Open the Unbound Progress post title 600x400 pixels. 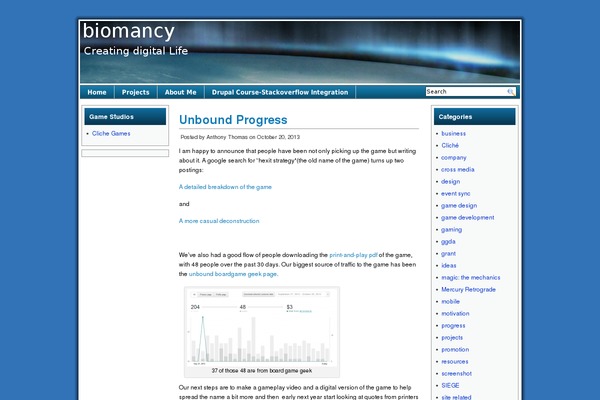pyautogui.click(x=233, y=120)
